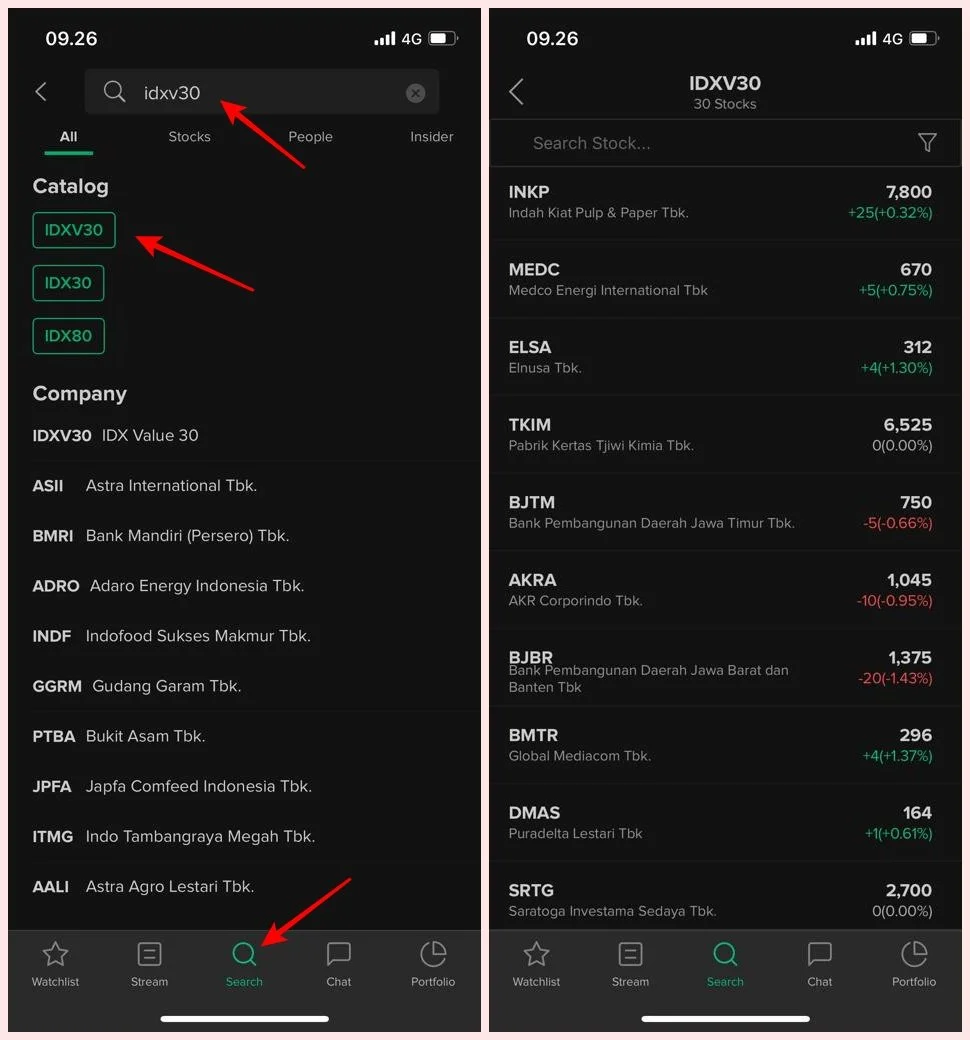Viewport: 970px width, 1040px height.
Task: Click the idxv30 search input field
Action: coord(261,92)
